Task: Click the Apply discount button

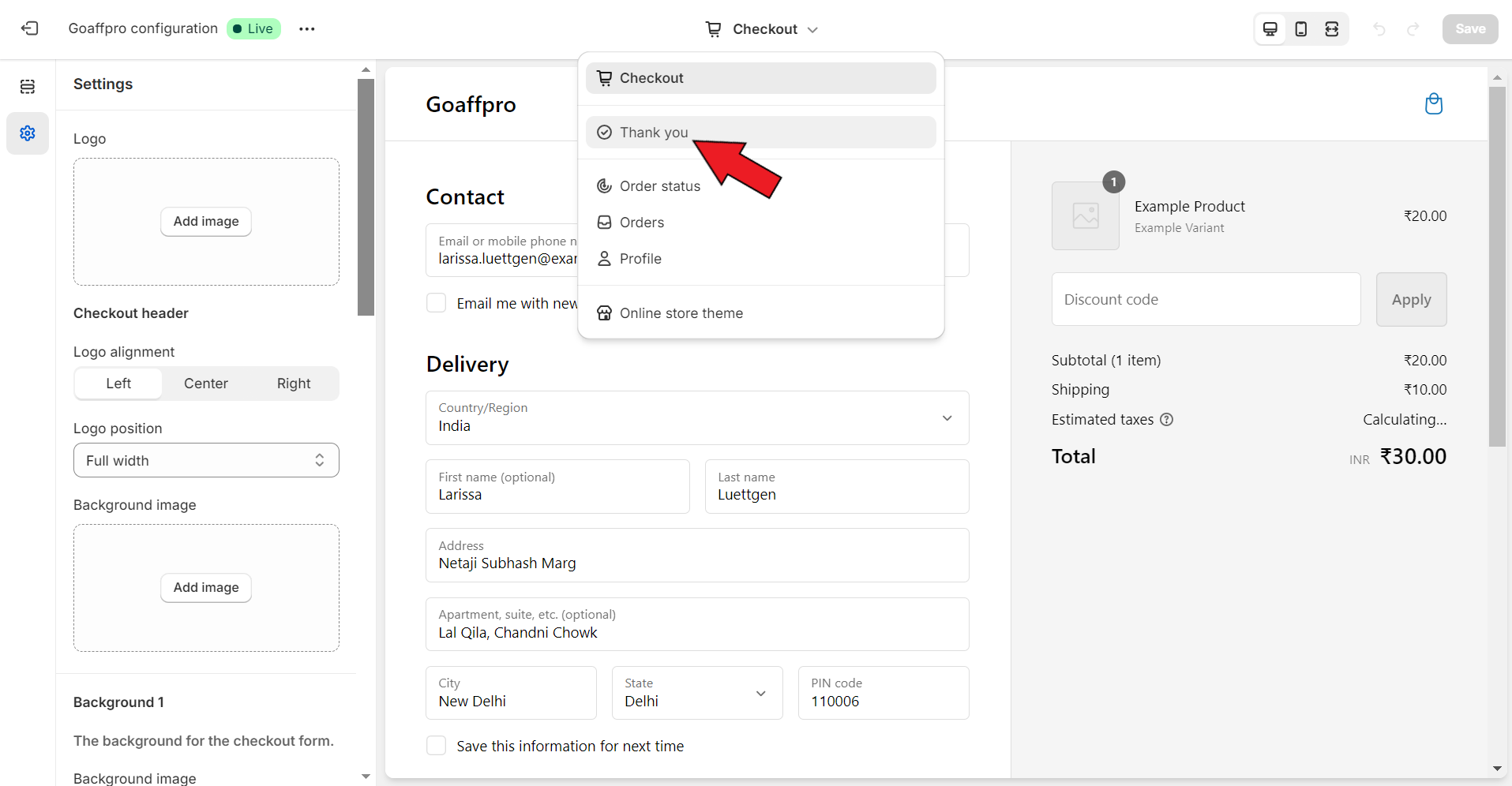Action: tap(1410, 300)
